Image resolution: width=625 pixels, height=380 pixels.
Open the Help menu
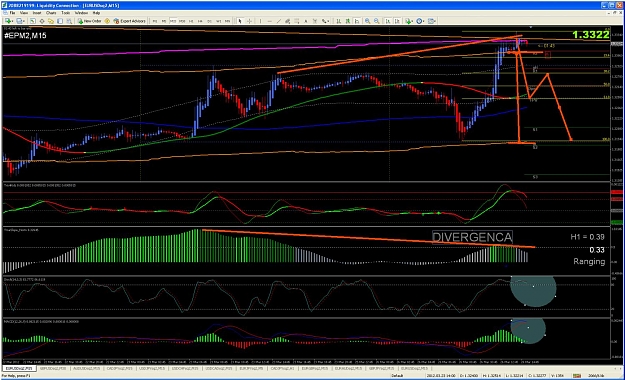tap(96, 13)
